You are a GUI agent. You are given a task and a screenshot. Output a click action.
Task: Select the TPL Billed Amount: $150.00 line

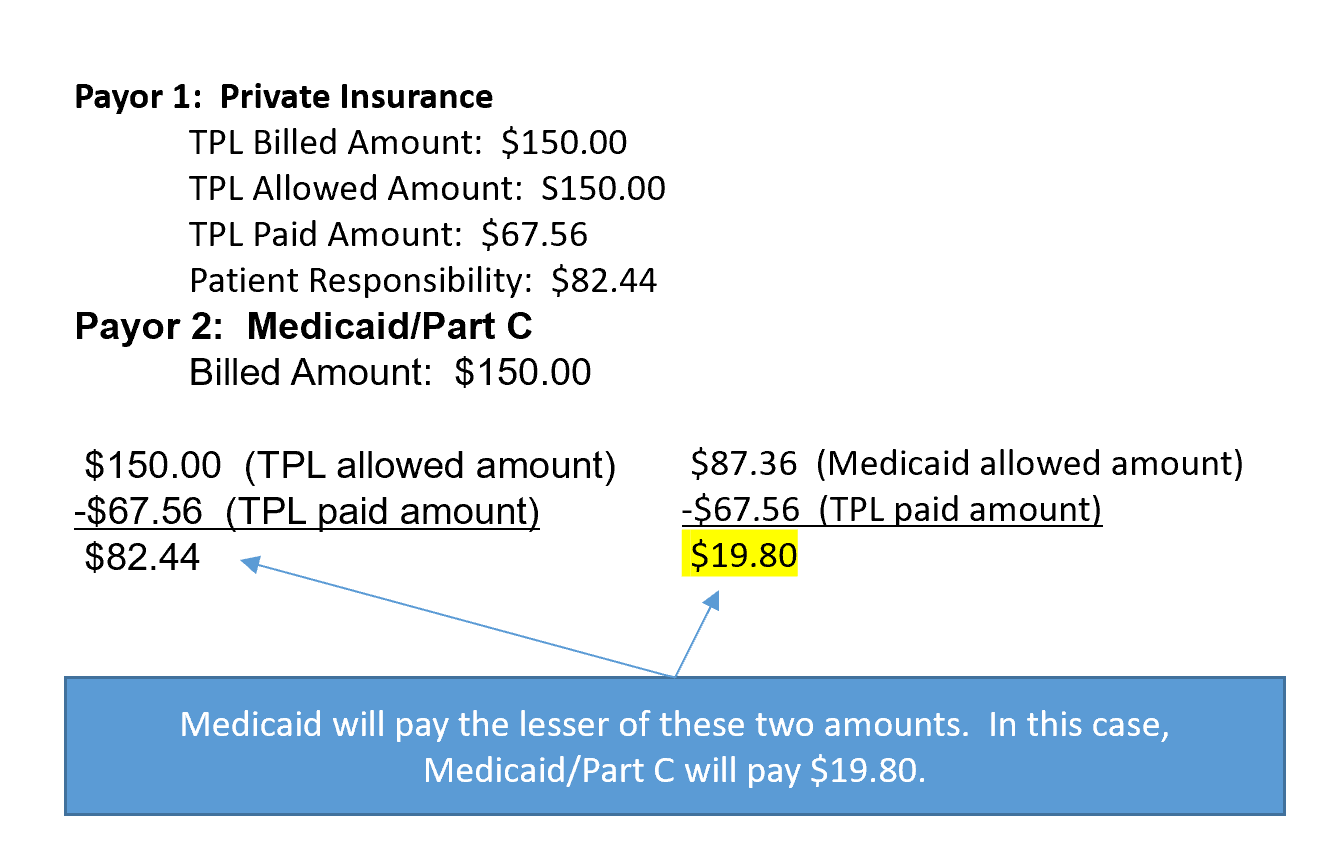pos(408,143)
